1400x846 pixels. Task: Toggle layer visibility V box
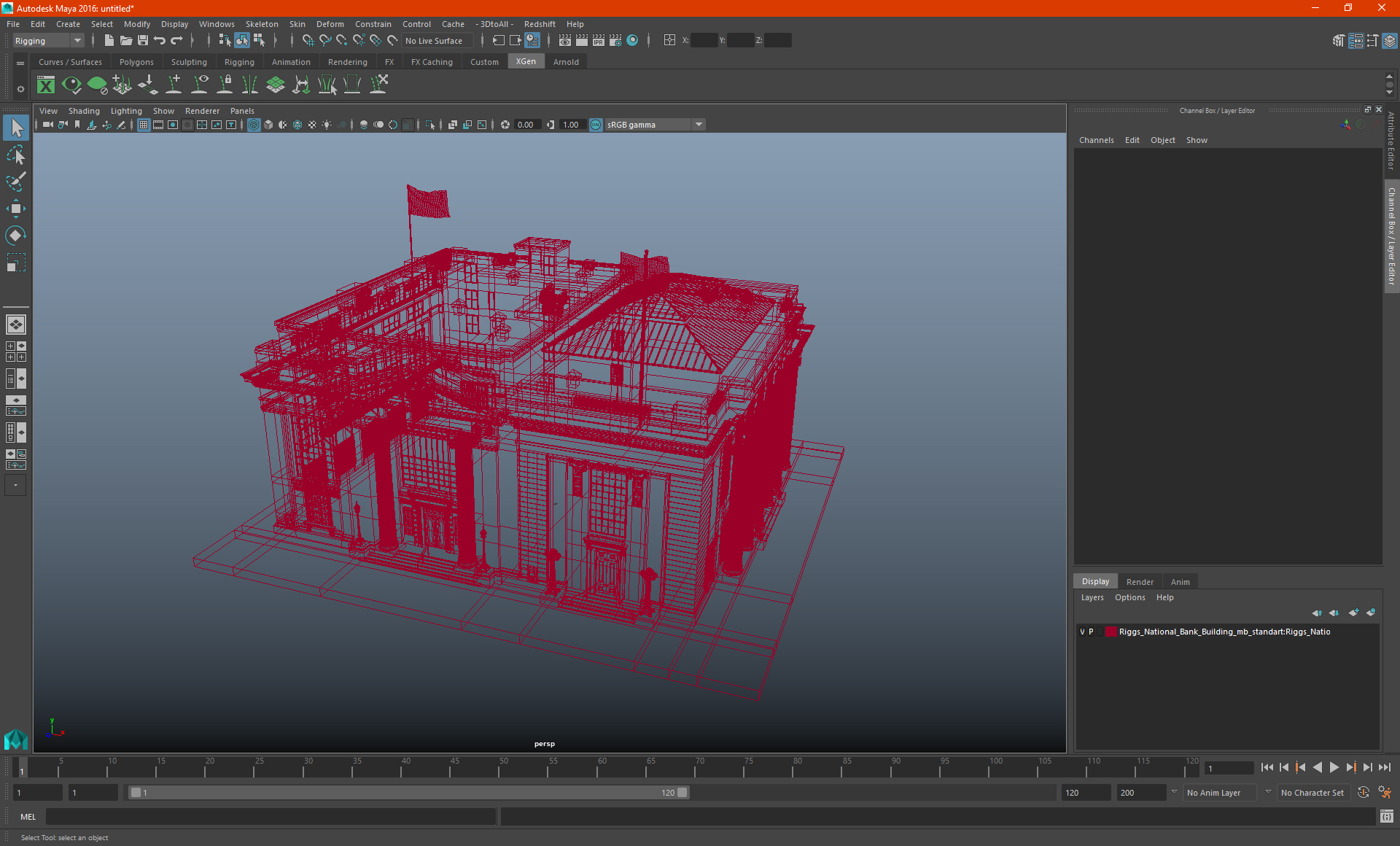[1082, 632]
